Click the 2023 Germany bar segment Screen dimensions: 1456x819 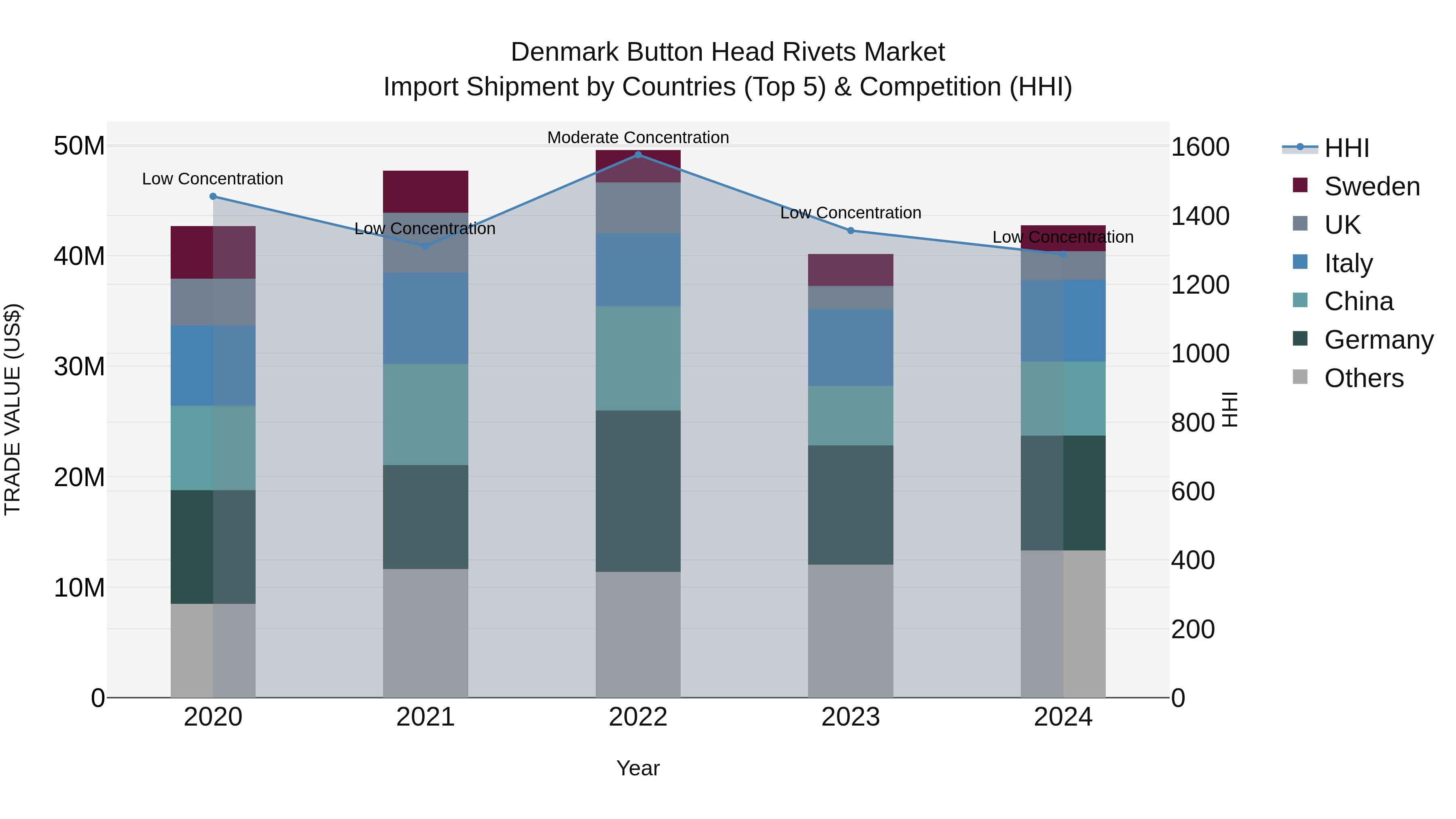coord(851,505)
